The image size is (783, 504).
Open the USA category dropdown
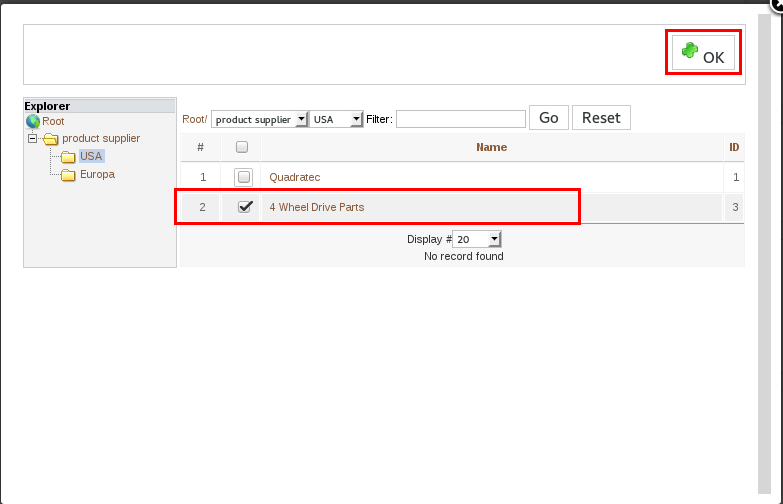pos(336,119)
